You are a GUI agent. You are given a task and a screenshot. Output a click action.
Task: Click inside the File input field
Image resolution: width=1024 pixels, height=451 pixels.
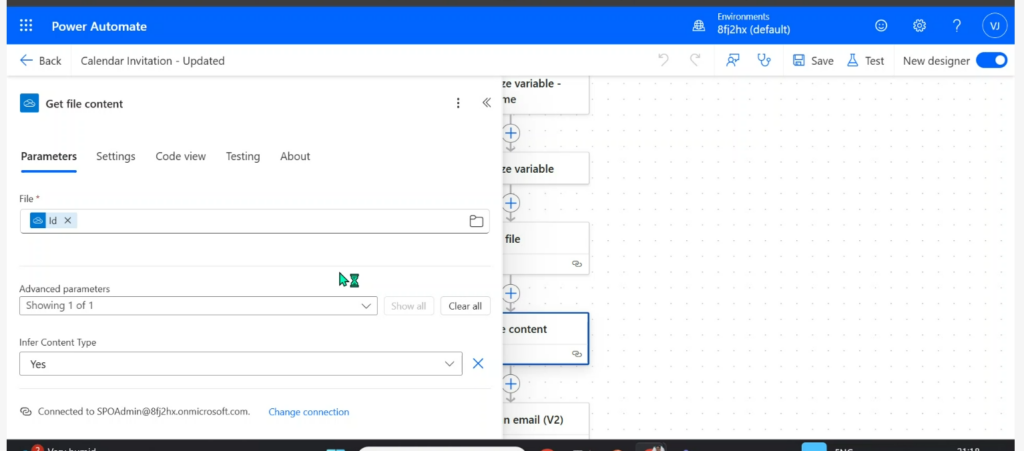pyautogui.click(x=255, y=221)
